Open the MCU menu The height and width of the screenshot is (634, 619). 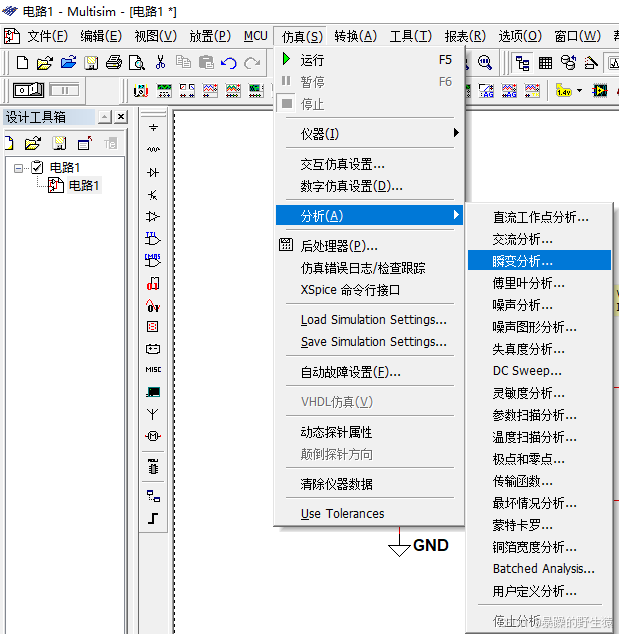pos(256,36)
